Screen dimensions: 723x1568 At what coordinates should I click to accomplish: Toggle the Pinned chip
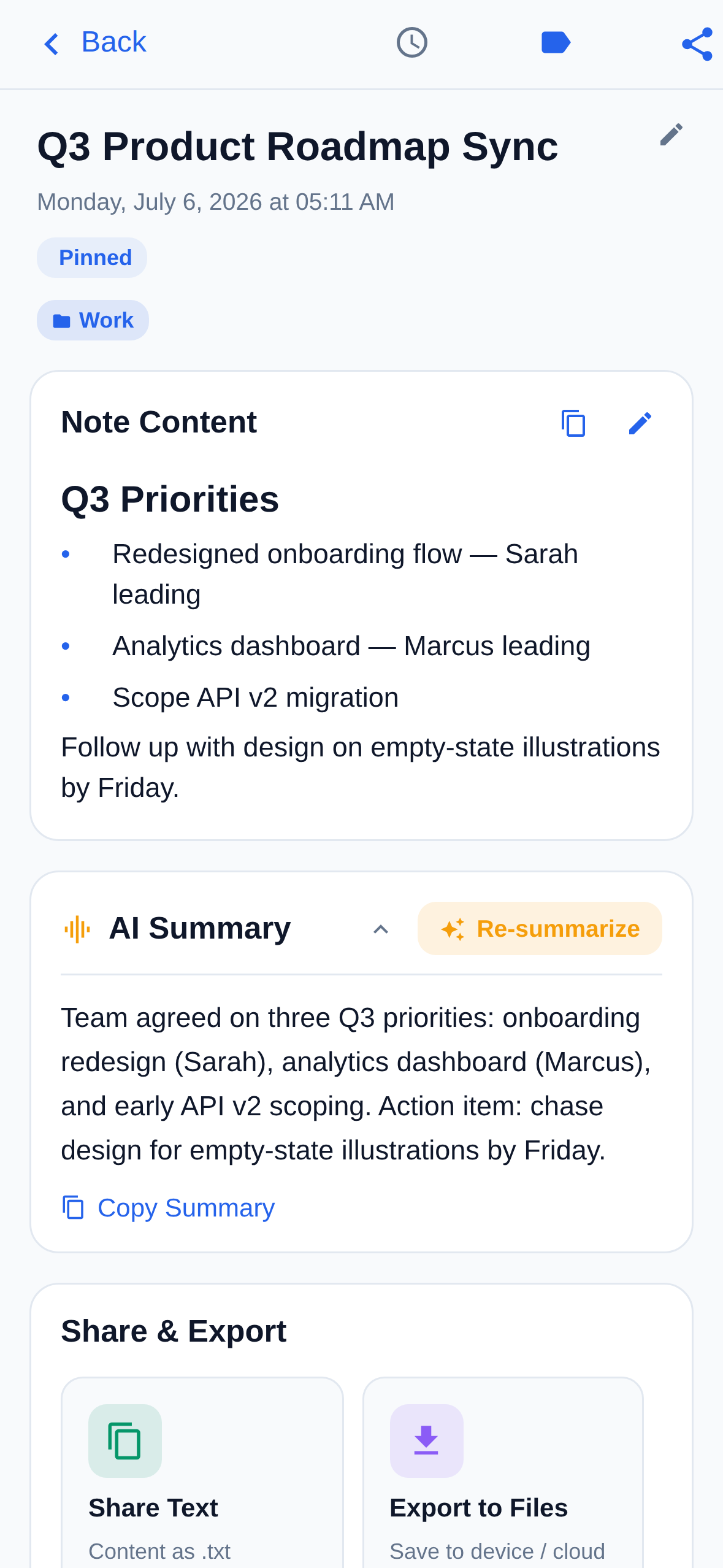tap(92, 258)
